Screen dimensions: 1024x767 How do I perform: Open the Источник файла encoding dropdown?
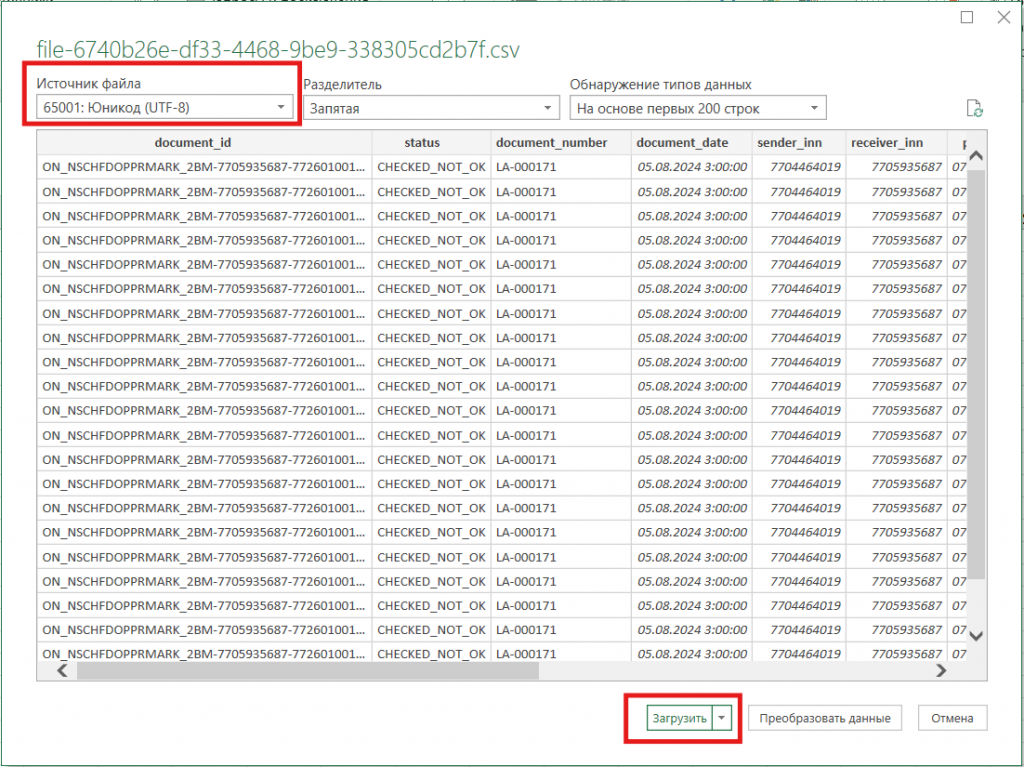[164, 108]
